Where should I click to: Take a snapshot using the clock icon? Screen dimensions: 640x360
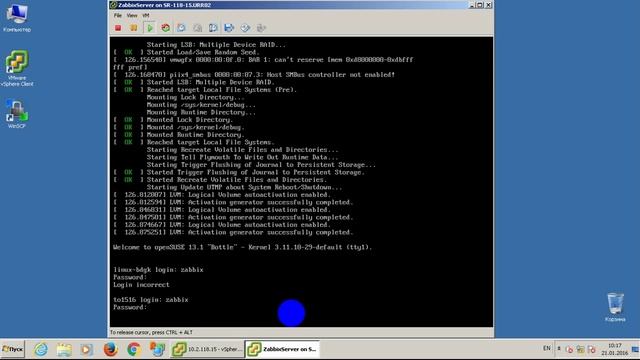[x=181, y=28]
